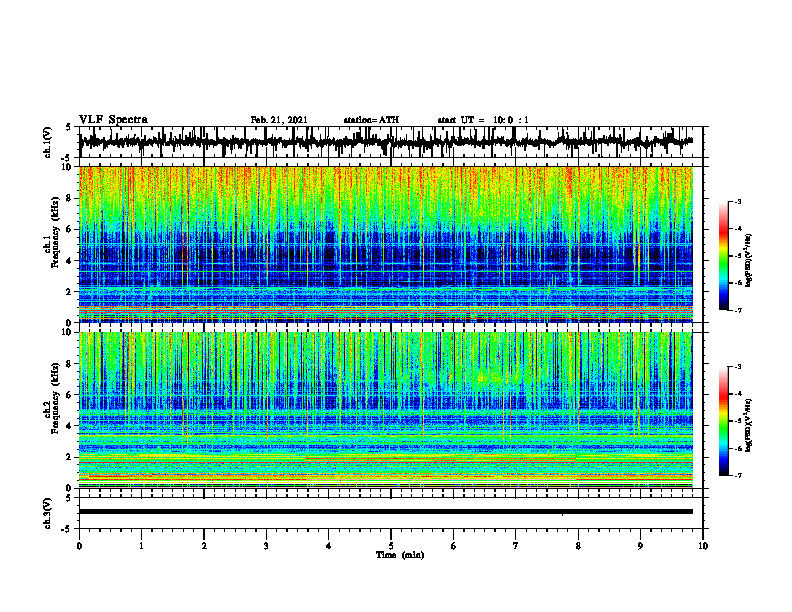
Task: Select the "start UT = 10:0 :1" text
Action: (x=483, y=120)
